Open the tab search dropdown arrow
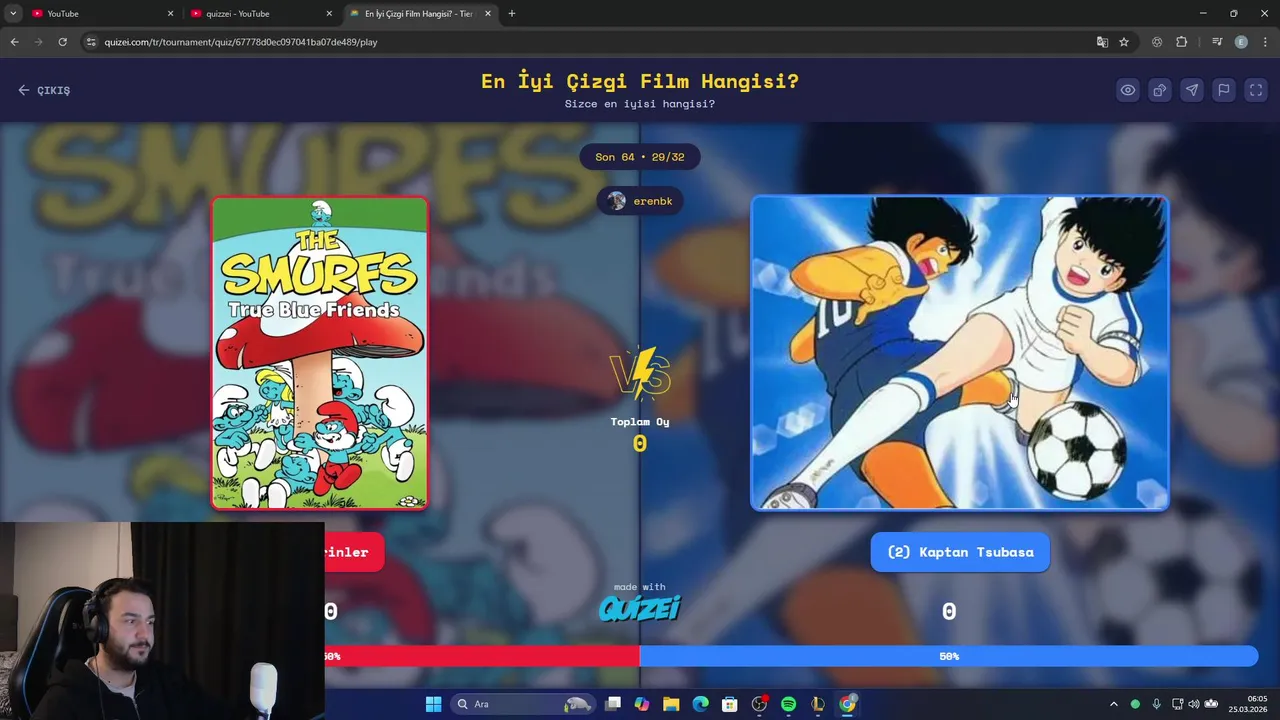The height and width of the screenshot is (720, 1280). point(13,14)
